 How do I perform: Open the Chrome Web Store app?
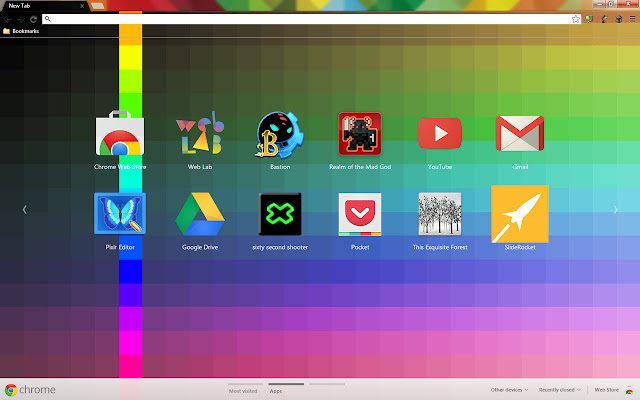(120, 134)
